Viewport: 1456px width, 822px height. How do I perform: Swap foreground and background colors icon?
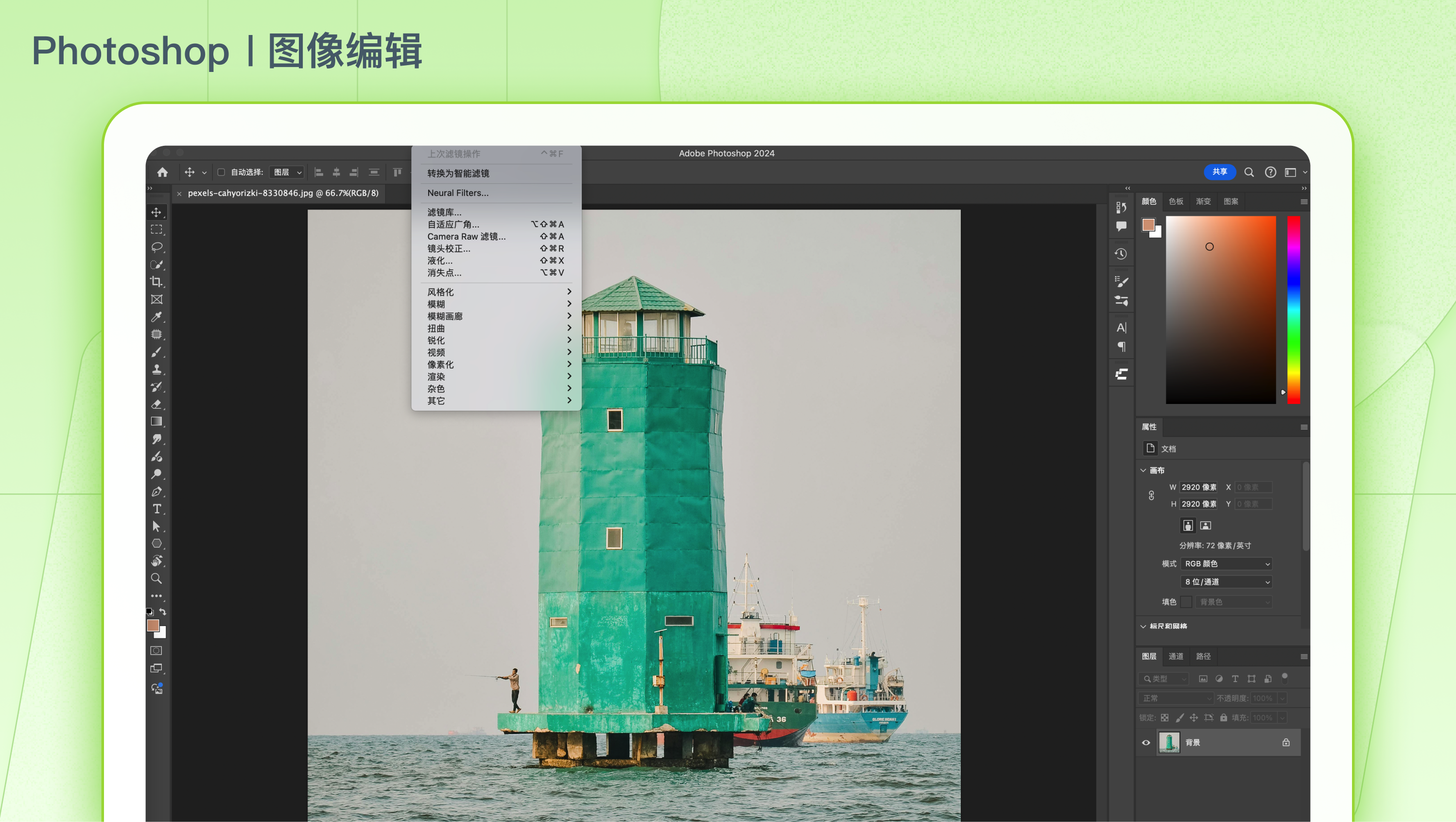tap(163, 612)
